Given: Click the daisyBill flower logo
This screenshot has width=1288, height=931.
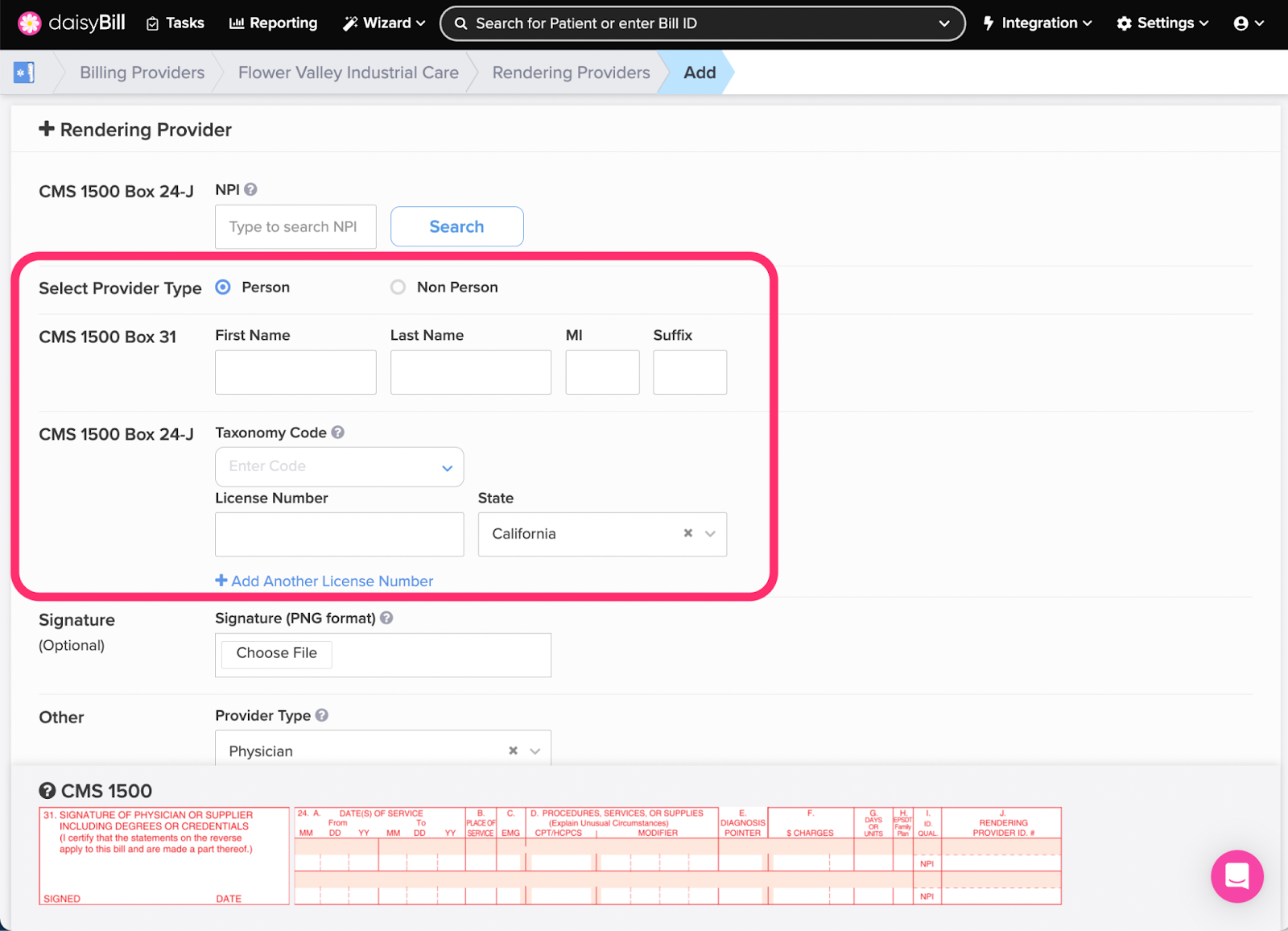Looking at the screenshot, I should (29, 23).
